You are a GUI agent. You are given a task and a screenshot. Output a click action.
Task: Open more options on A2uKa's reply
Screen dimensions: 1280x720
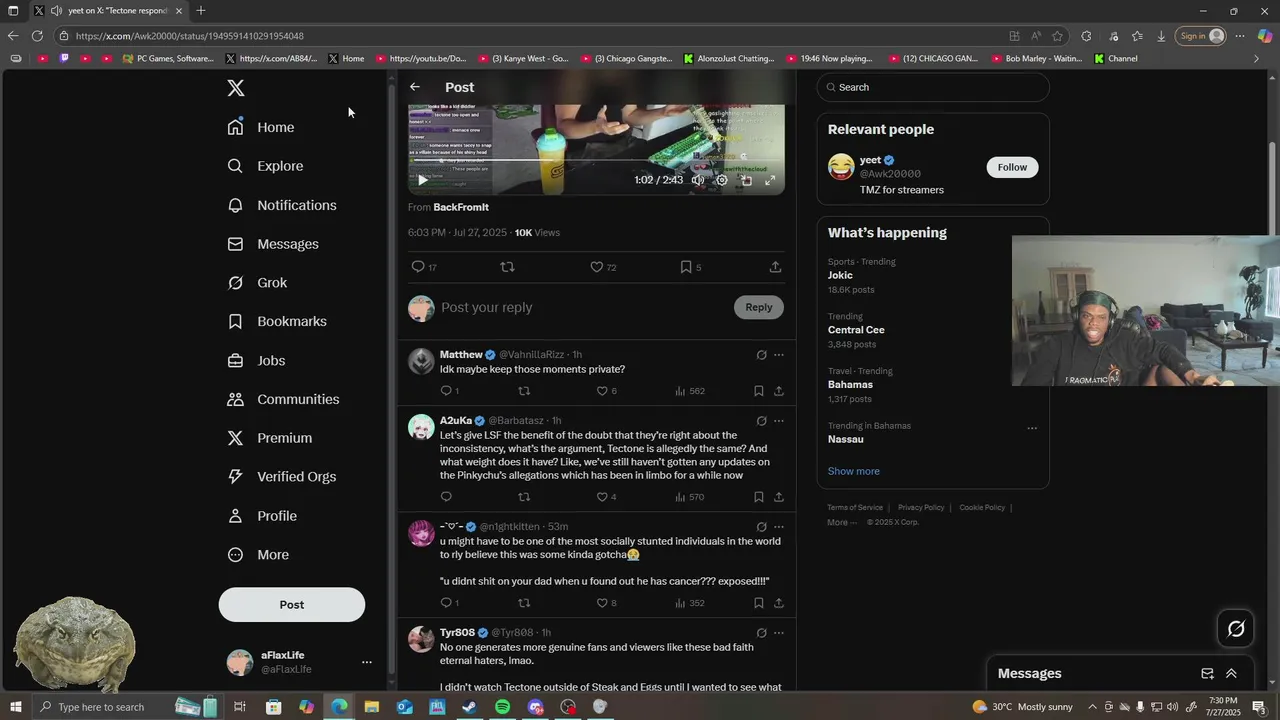(x=779, y=421)
